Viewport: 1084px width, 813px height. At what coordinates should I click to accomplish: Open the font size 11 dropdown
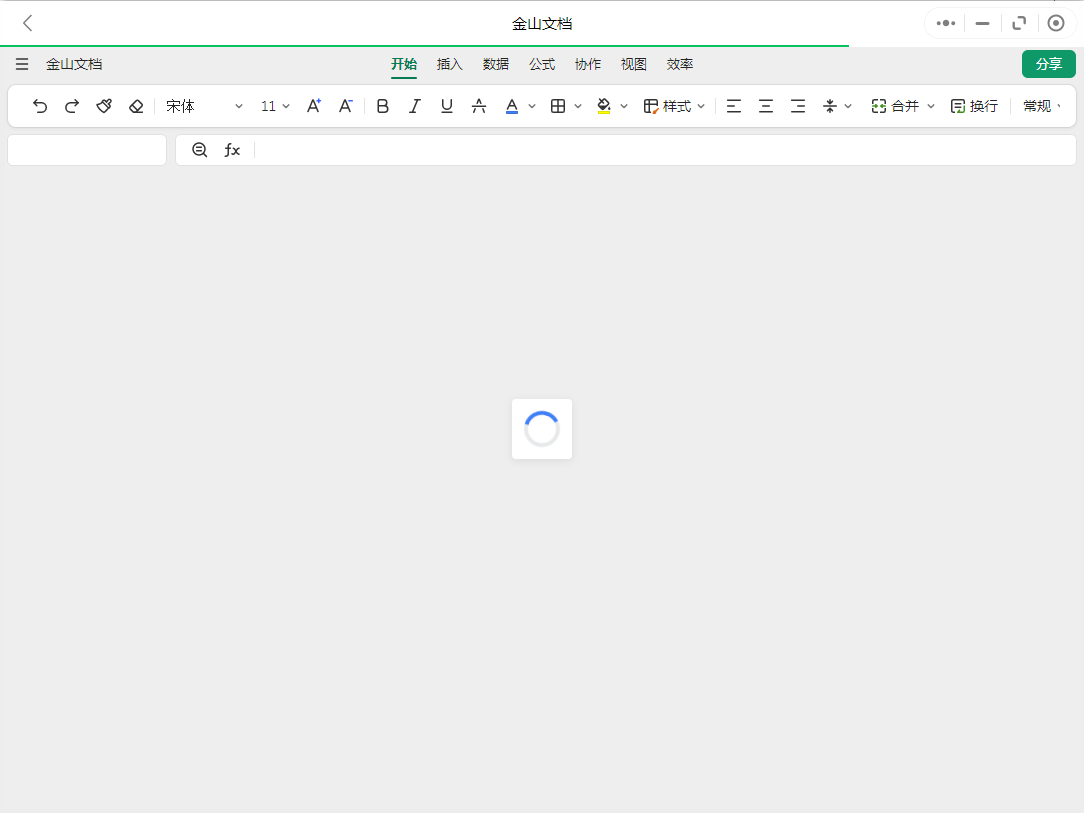point(275,106)
